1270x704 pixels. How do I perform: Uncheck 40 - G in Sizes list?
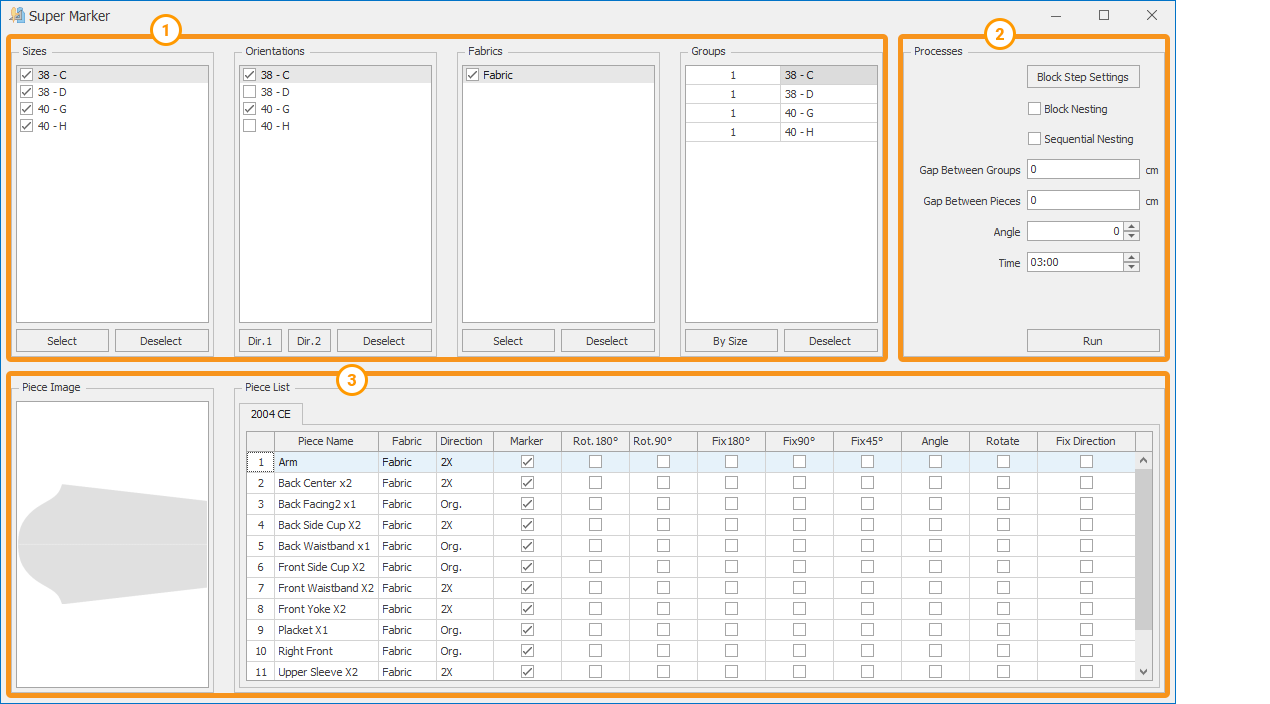(27, 109)
